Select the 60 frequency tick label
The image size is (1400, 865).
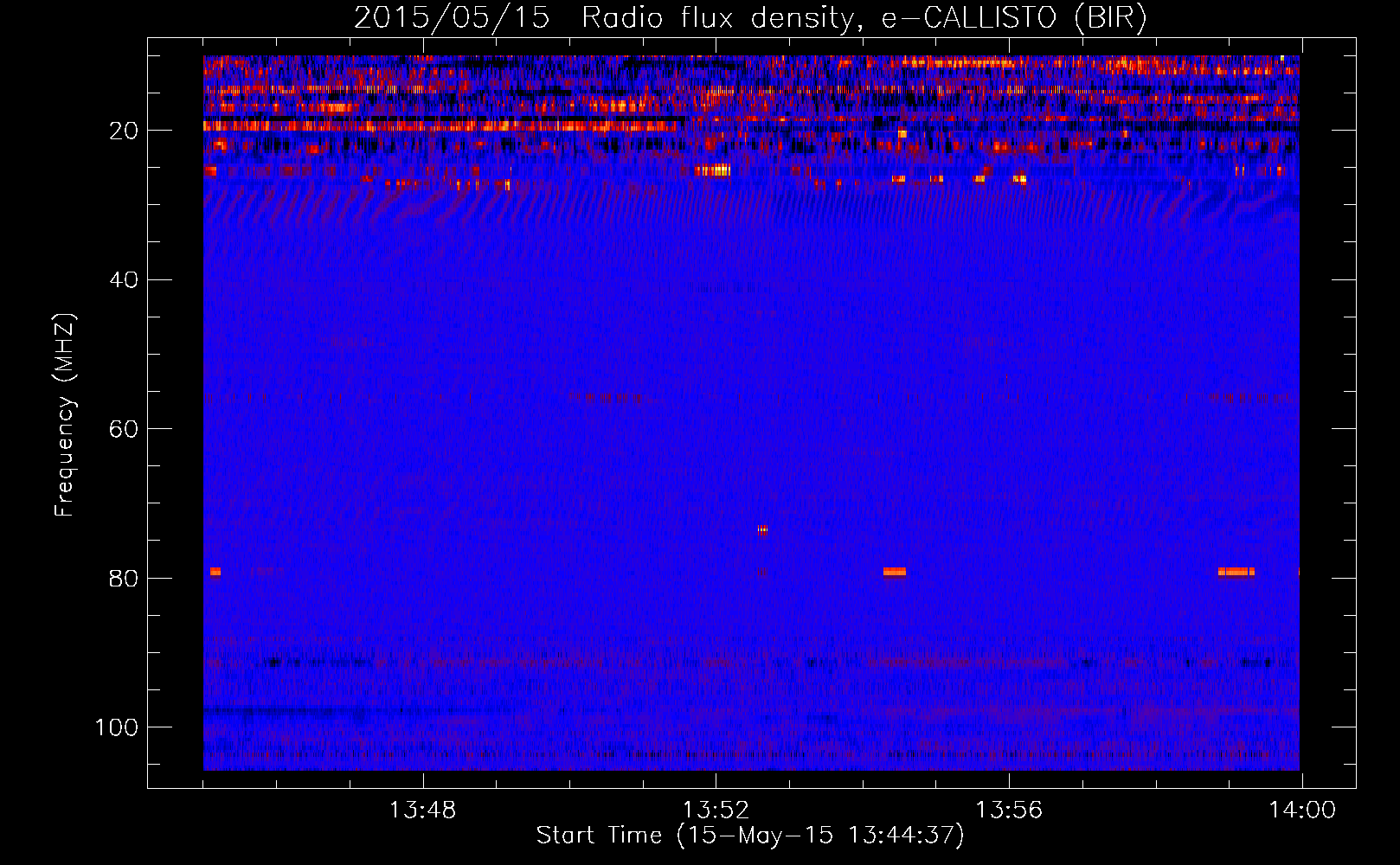125,429
